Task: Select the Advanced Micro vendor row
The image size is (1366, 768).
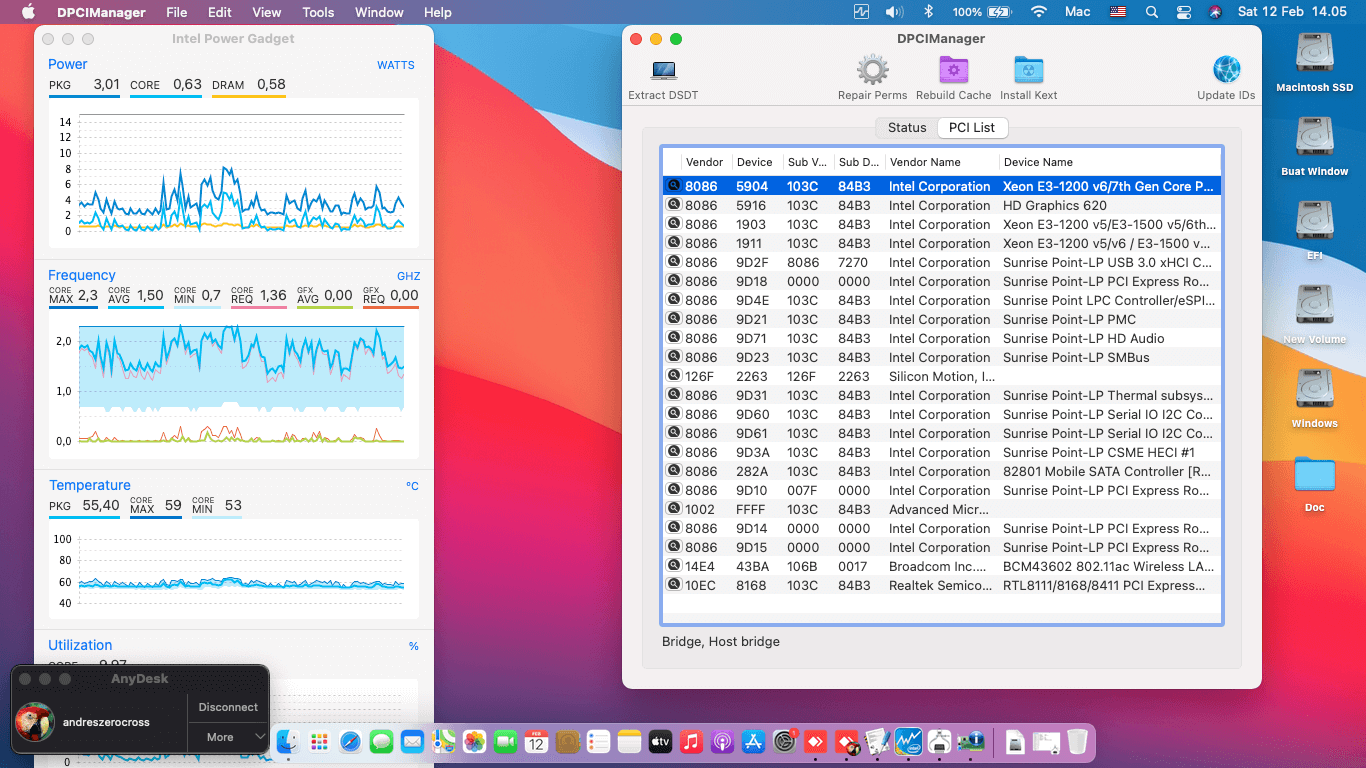Action: pos(941,509)
